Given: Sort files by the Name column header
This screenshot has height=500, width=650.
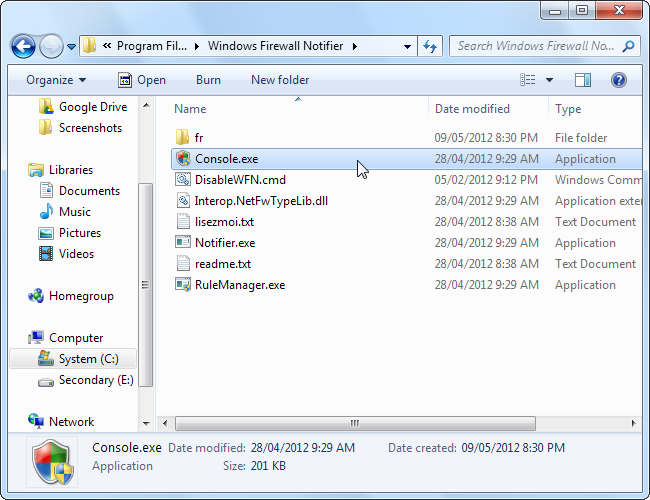Looking at the screenshot, I should click(190, 109).
